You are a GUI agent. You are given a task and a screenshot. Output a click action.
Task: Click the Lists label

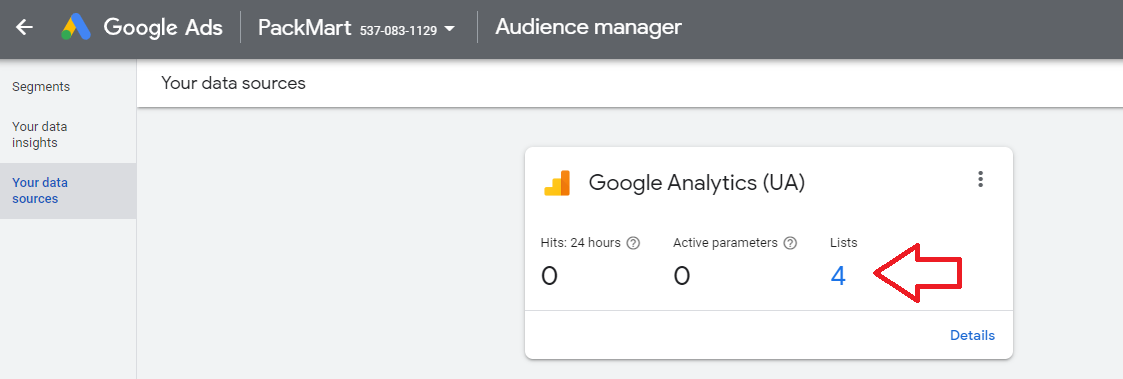click(x=844, y=243)
